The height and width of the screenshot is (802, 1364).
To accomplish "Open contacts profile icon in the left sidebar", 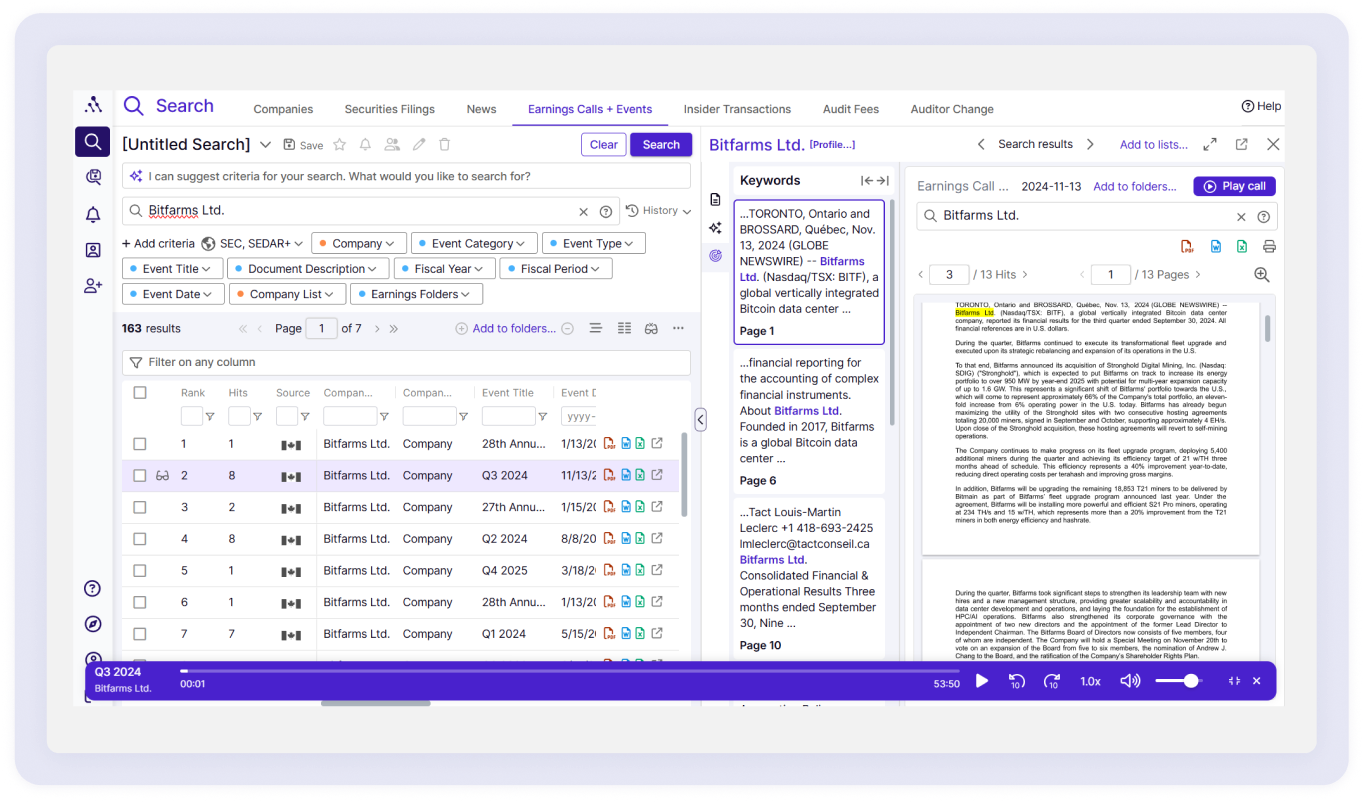I will click(93, 250).
